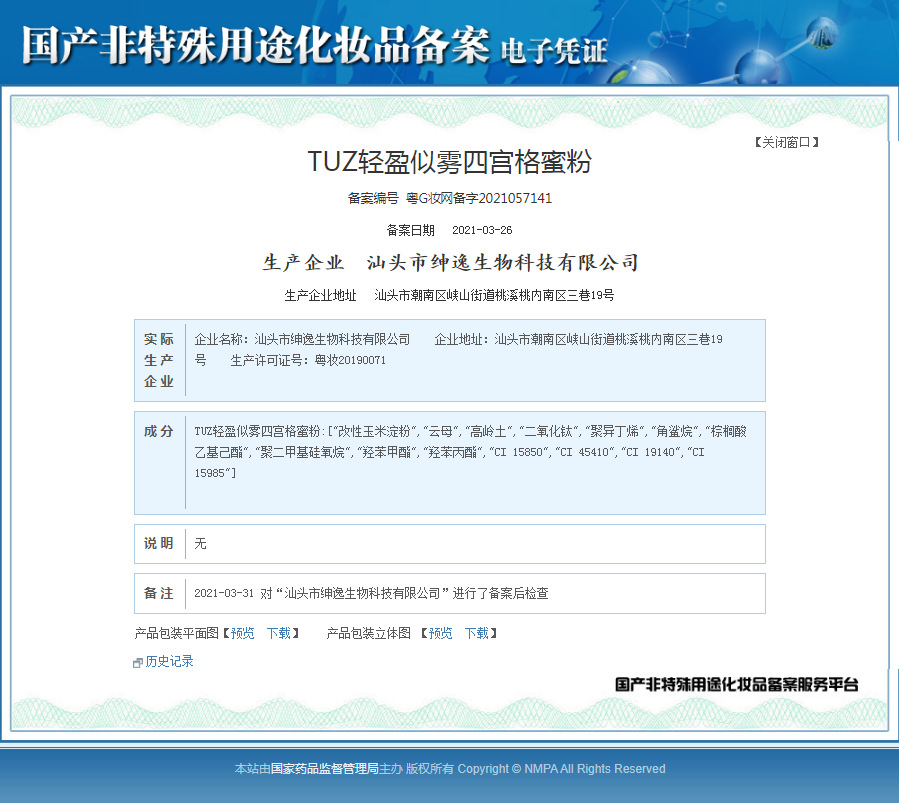
Task: Preview the 产品包装立体图 image
Action: pos(440,633)
